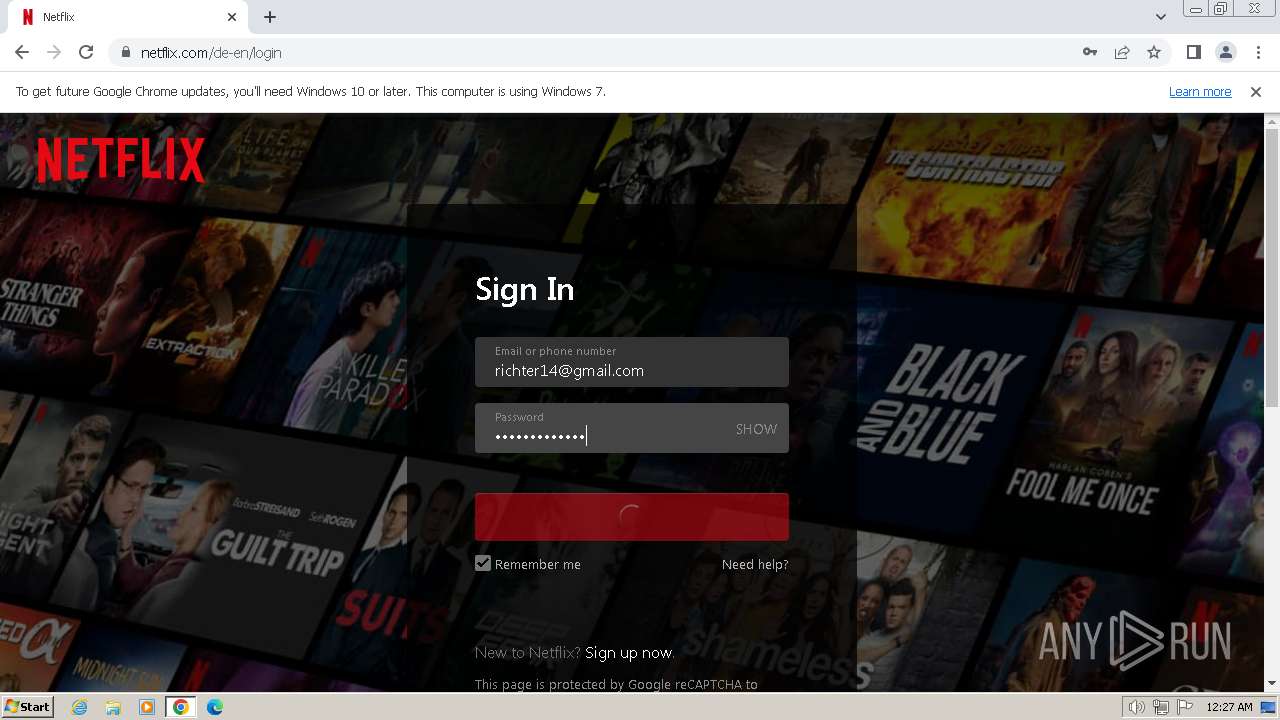
Task: Click the Password field
Action: 632,428
